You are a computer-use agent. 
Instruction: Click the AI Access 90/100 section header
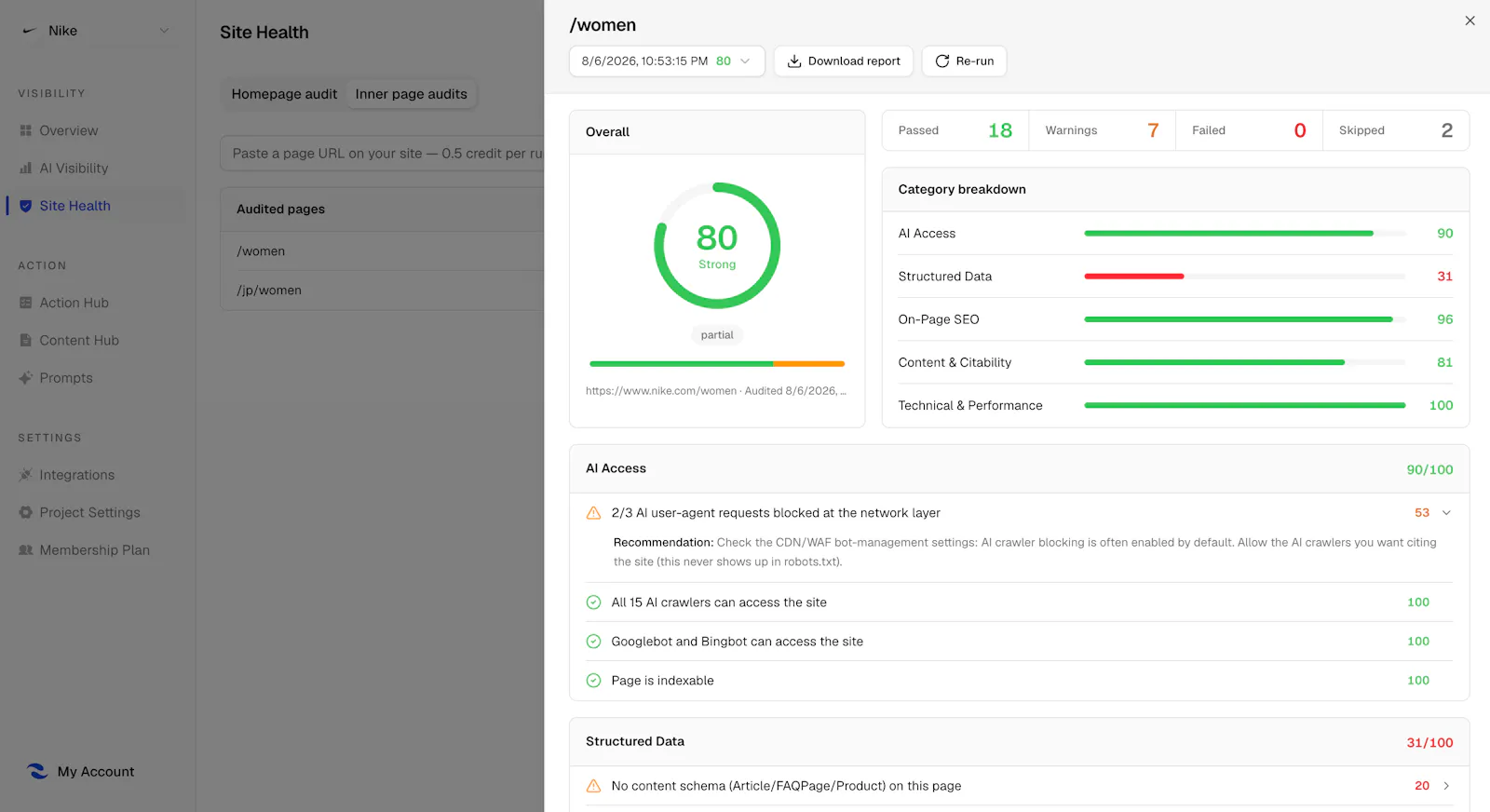pyautogui.click(x=1020, y=469)
